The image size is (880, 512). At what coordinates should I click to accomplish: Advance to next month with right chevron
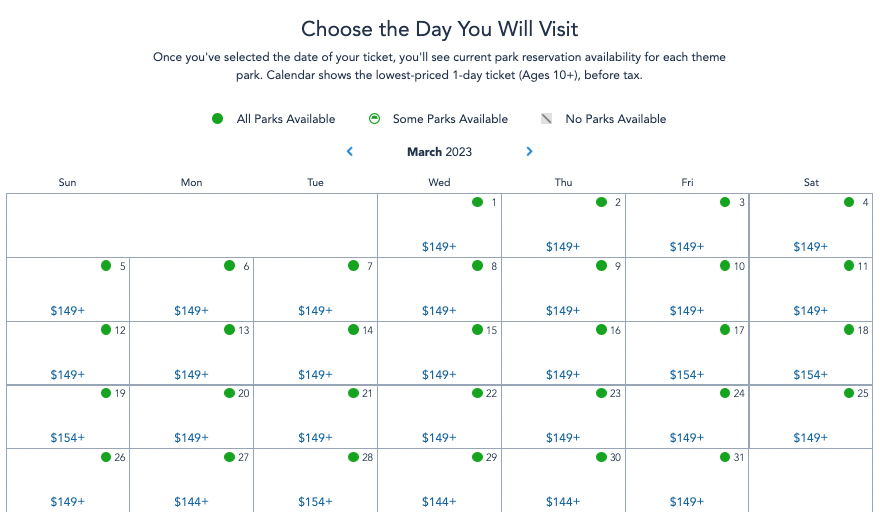[529, 152]
